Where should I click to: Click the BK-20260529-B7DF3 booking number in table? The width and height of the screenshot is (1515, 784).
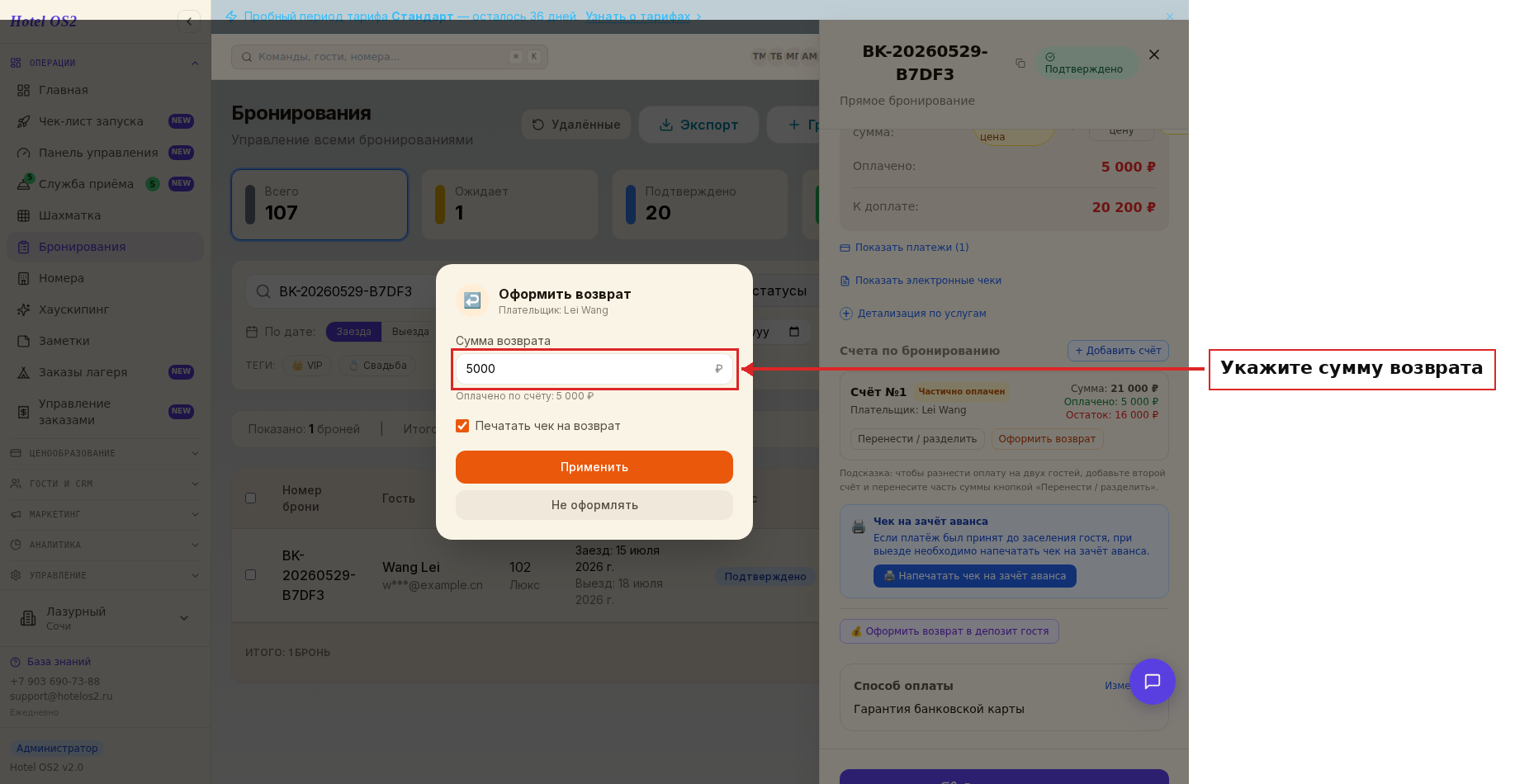(x=319, y=575)
